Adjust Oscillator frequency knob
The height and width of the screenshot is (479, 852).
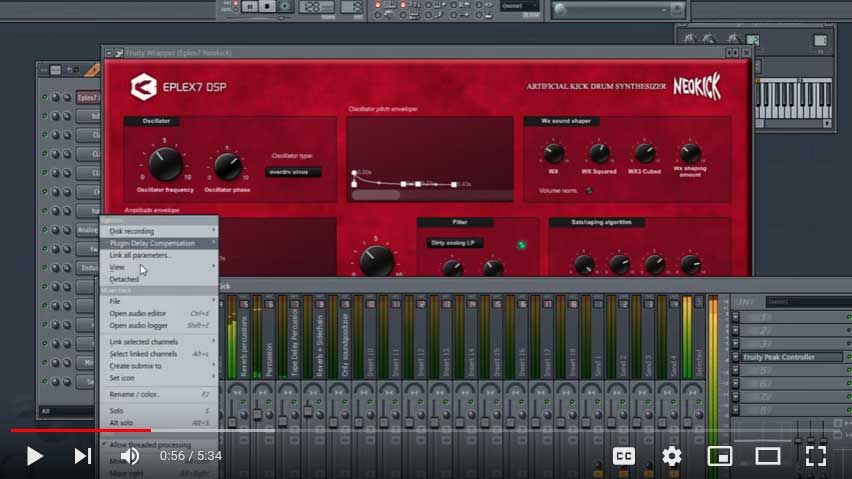pyautogui.click(x=165, y=164)
